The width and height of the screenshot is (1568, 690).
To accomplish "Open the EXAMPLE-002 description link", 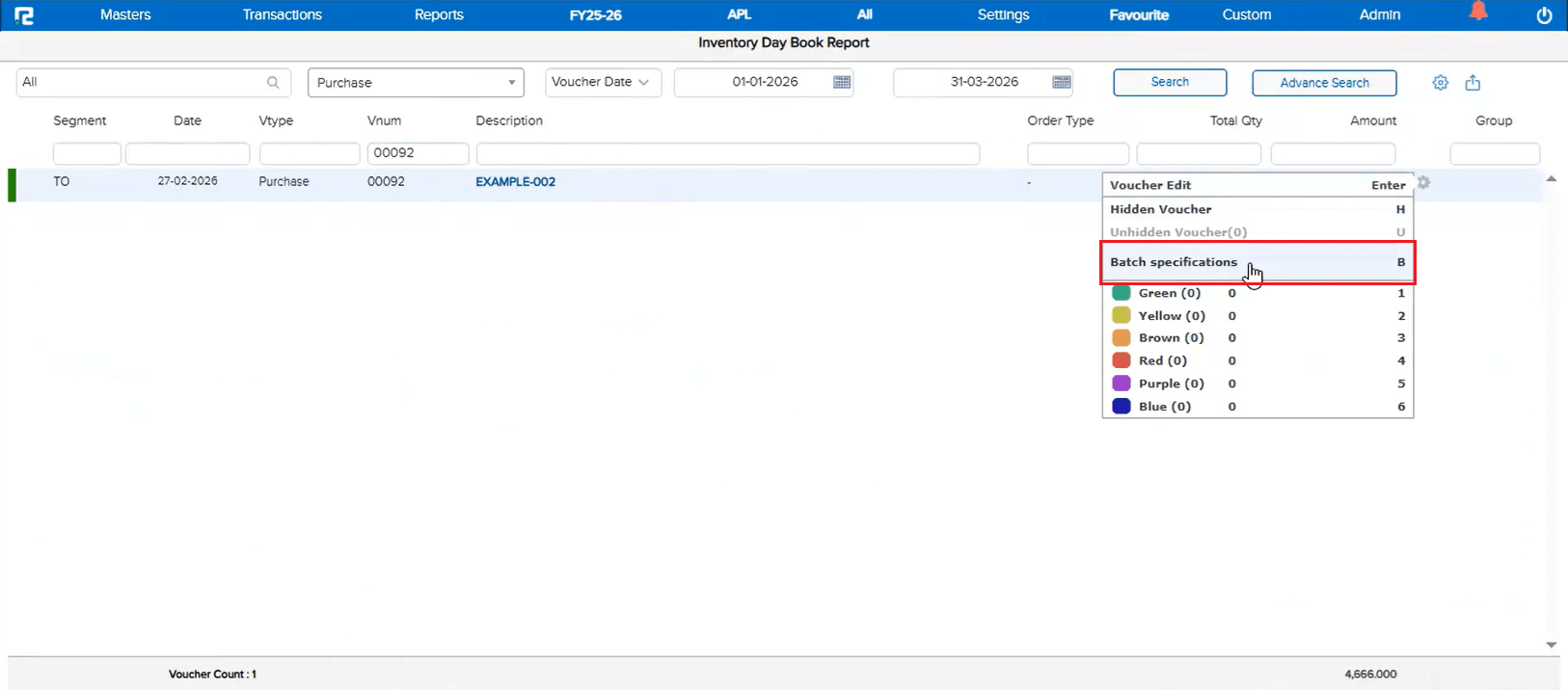I will [515, 182].
